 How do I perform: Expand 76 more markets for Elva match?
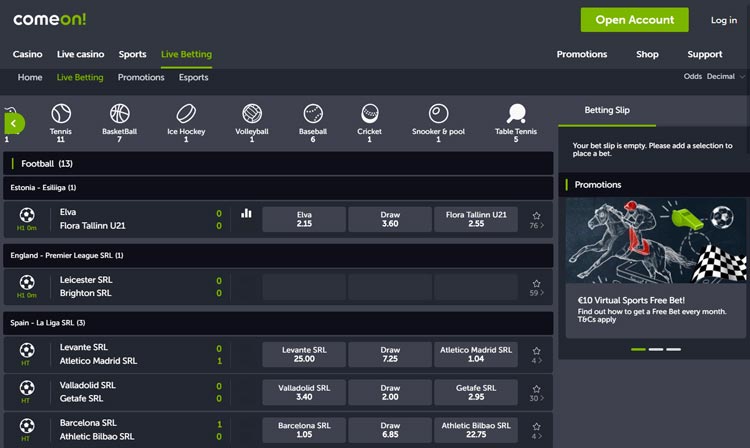(x=537, y=225)
